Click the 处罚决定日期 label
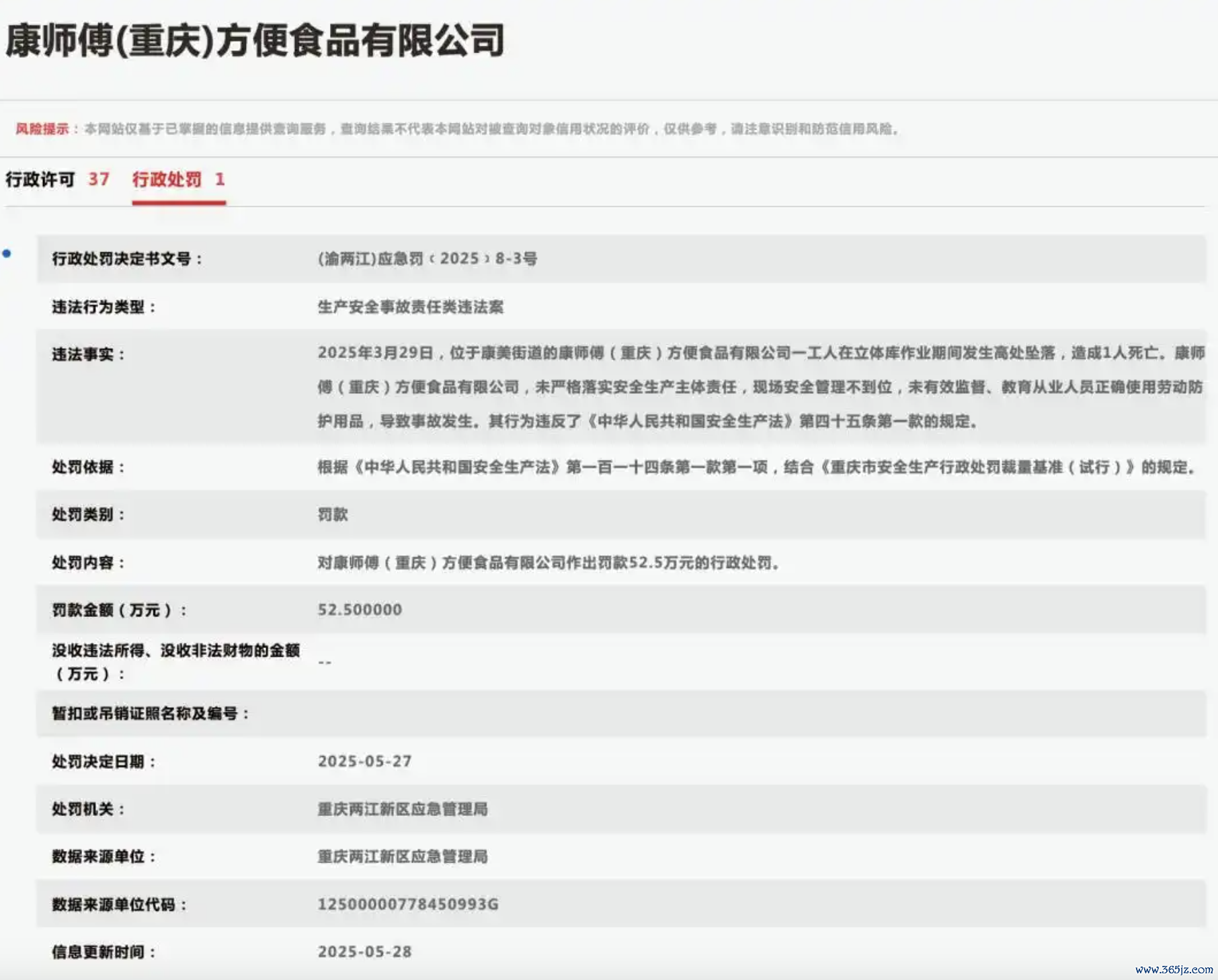Viewport: 1218px width, 980px height. pos(104,762)
